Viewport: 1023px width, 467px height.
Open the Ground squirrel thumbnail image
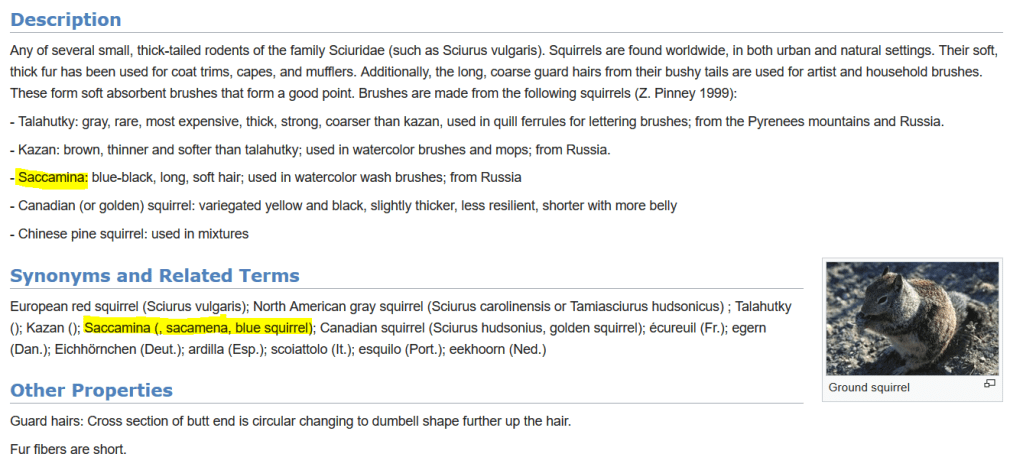[x=911, y=318]
